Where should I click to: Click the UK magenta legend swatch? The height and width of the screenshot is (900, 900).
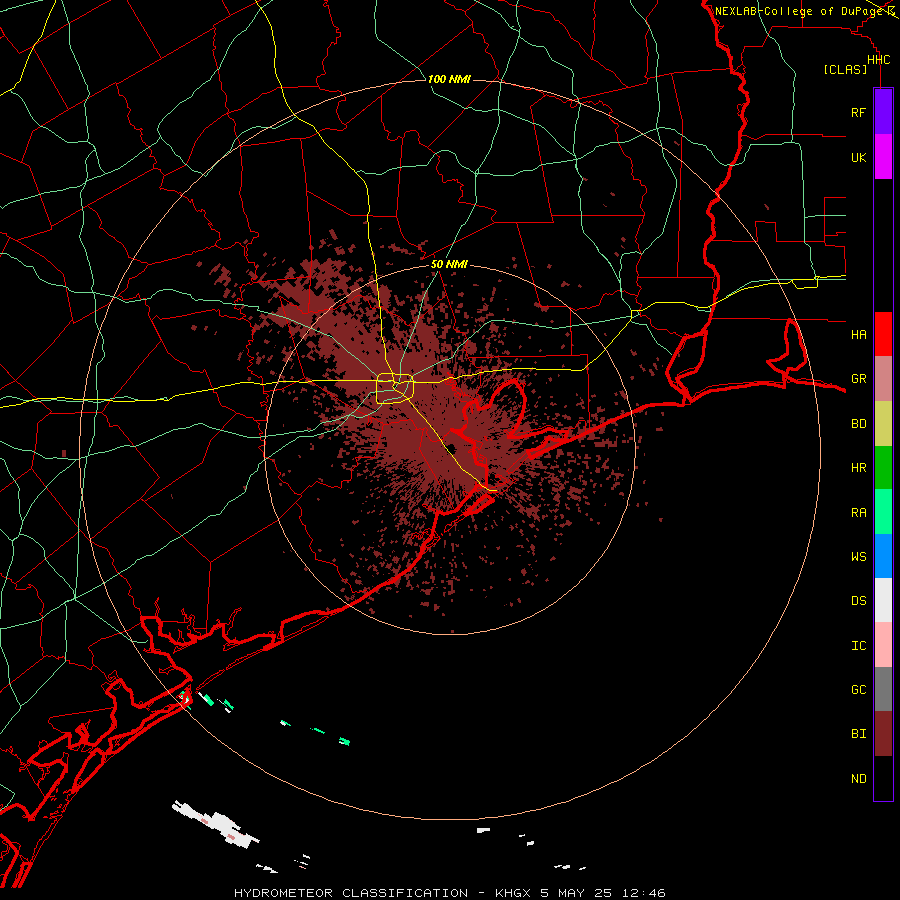pos(883,157)
